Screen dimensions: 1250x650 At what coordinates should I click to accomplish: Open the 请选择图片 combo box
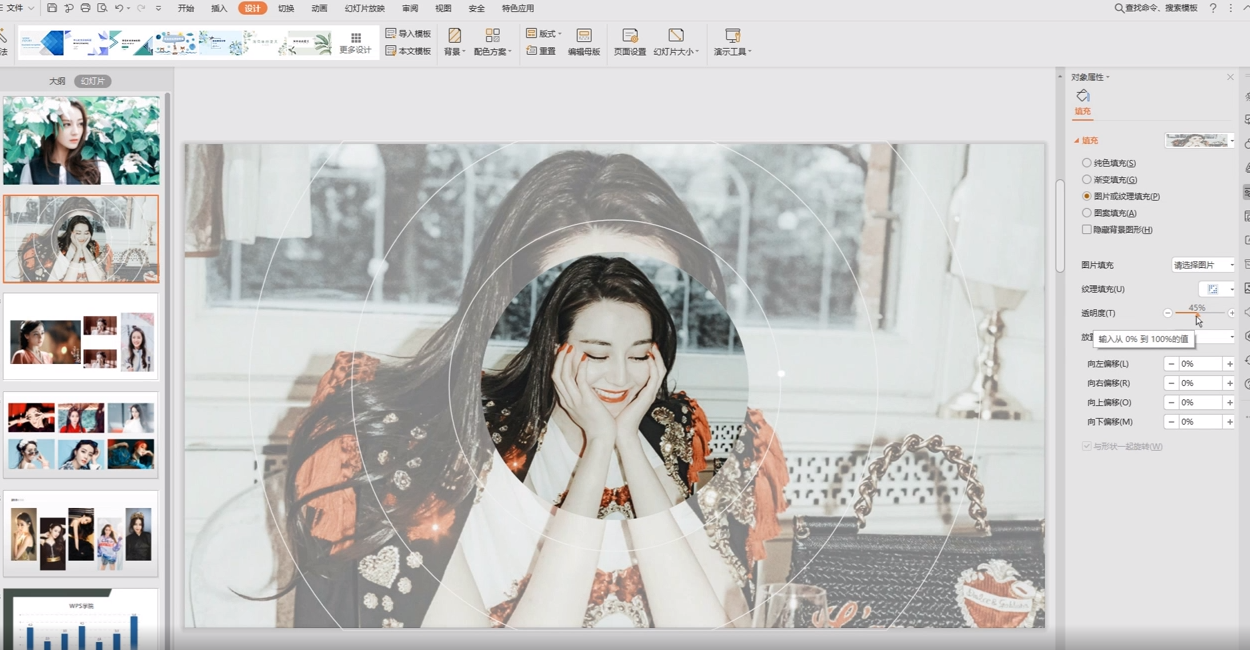[1203, 265]
